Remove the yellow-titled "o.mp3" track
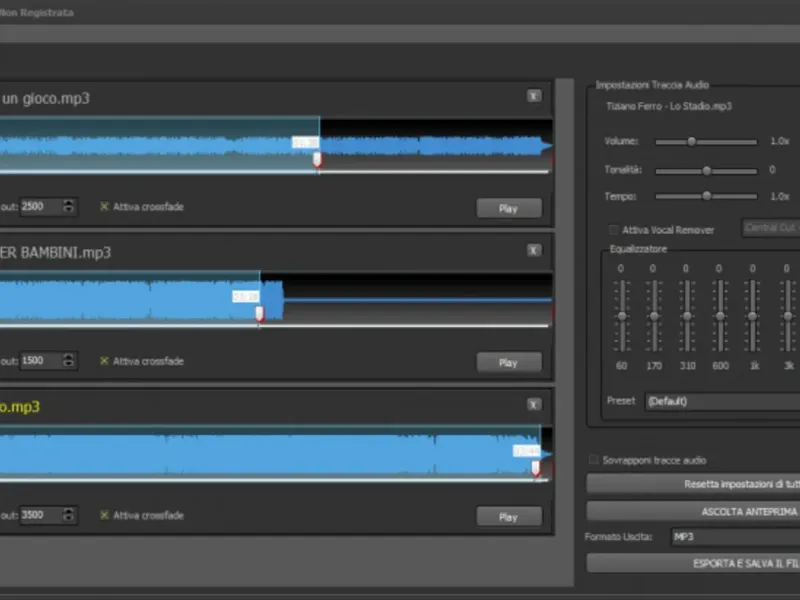Viewport: 800px width, 600px height. click(x=534, y=405)
